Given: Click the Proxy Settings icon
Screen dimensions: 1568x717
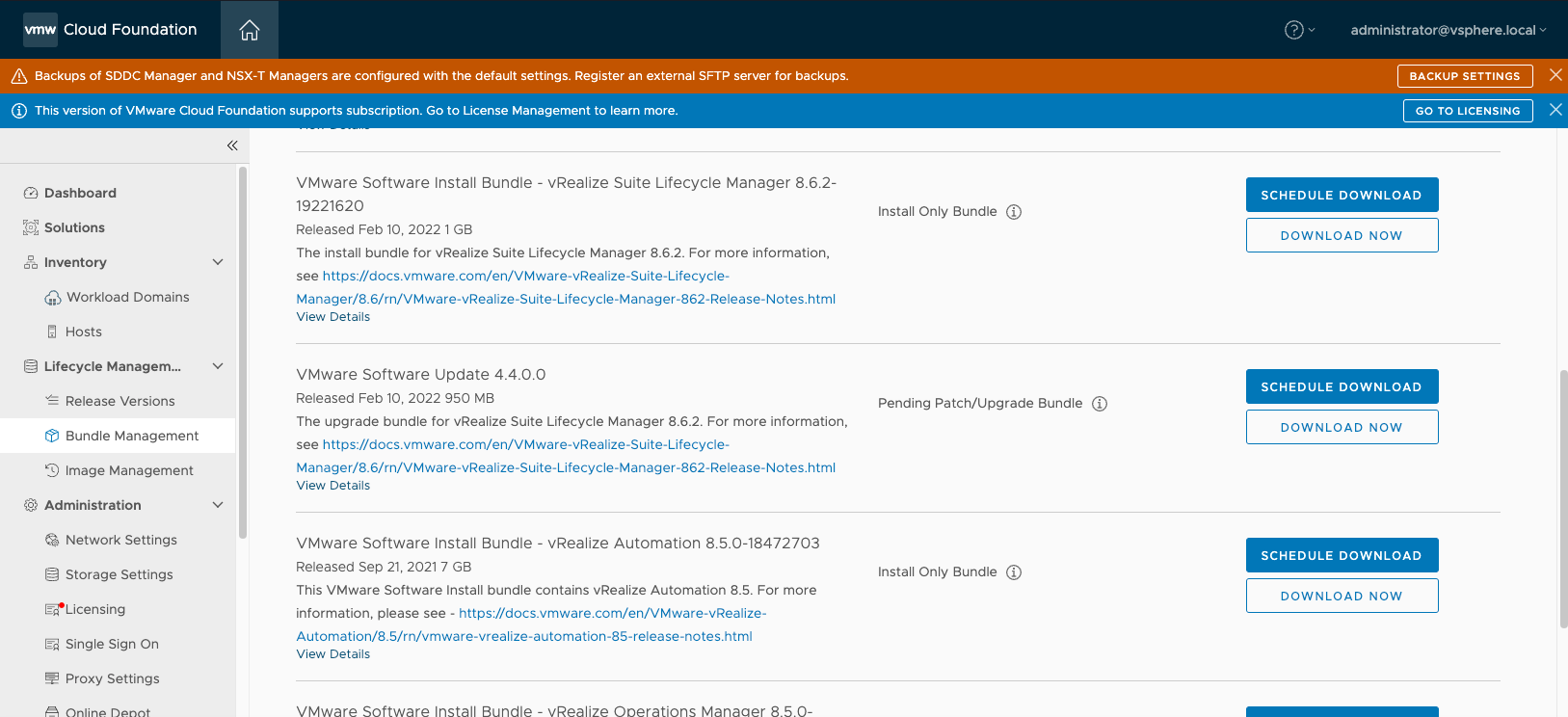Looking at the screenshot, I should coord(52,678).
